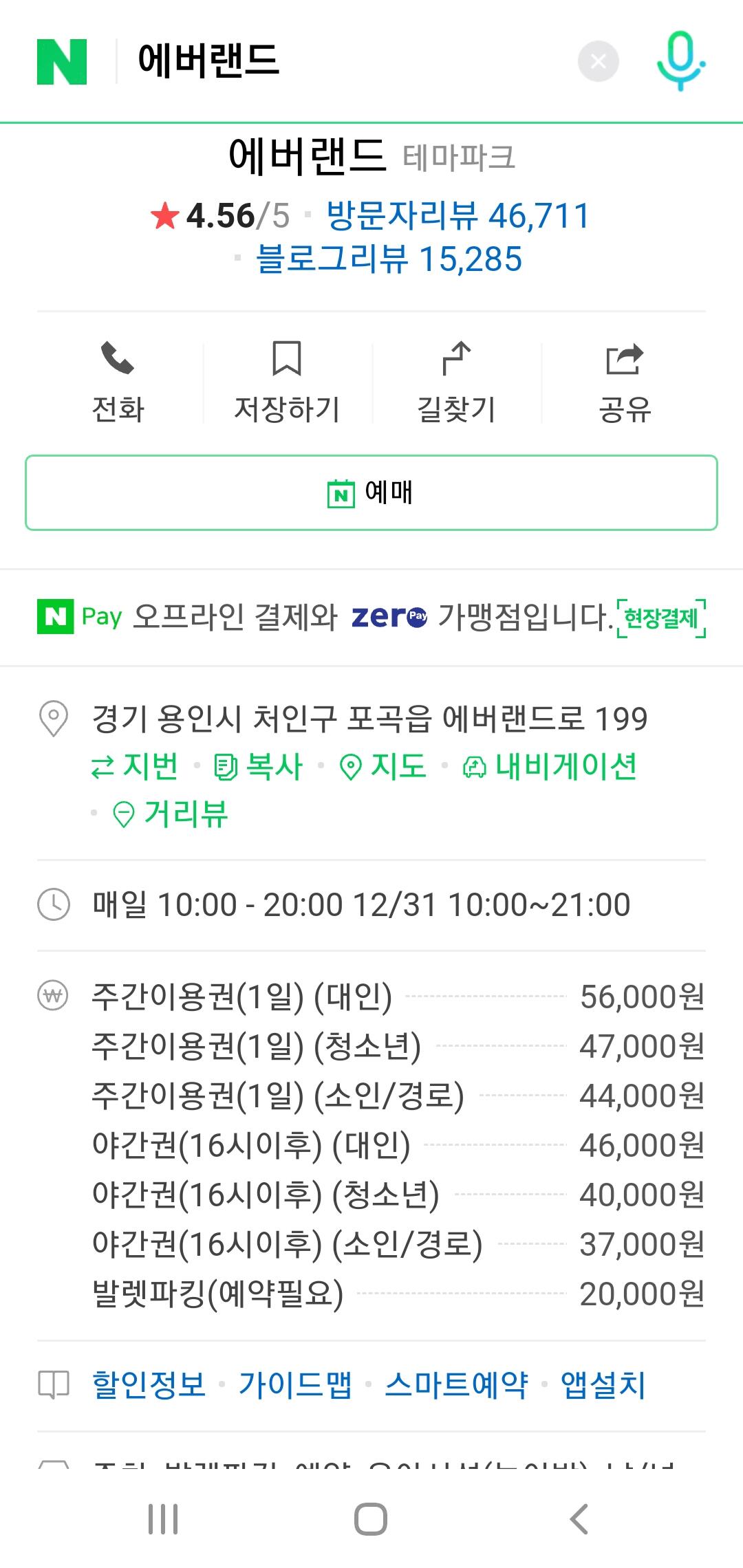
Task: Activate the microphone voice search icon
Action: point(680,61)
